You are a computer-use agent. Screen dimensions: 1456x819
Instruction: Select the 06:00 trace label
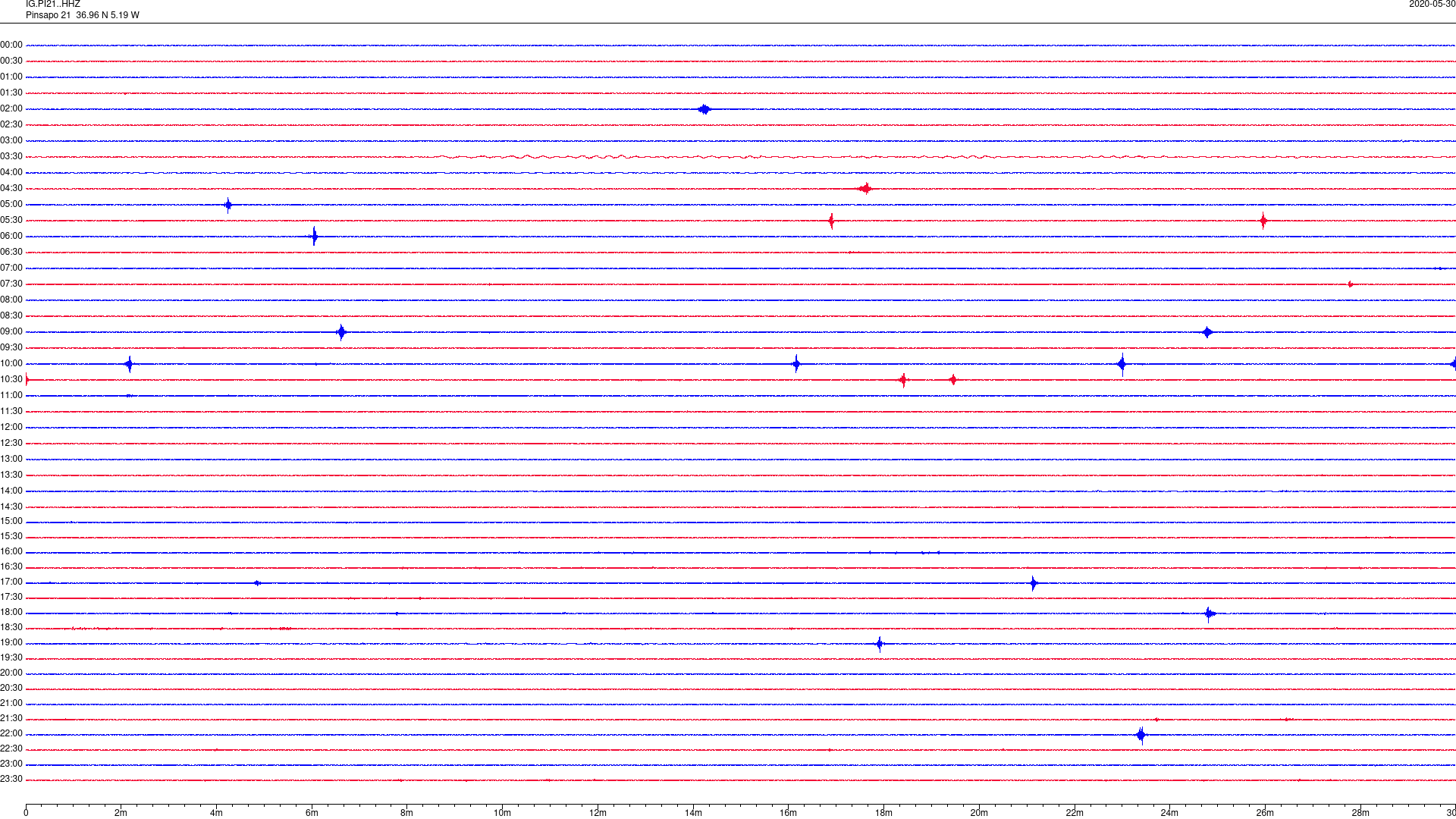coord(11,237)
